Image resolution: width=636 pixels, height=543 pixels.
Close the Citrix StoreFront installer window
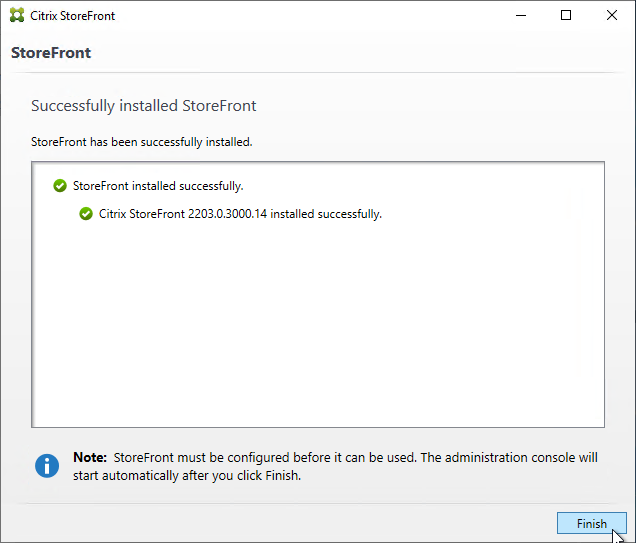pos(612,15)
